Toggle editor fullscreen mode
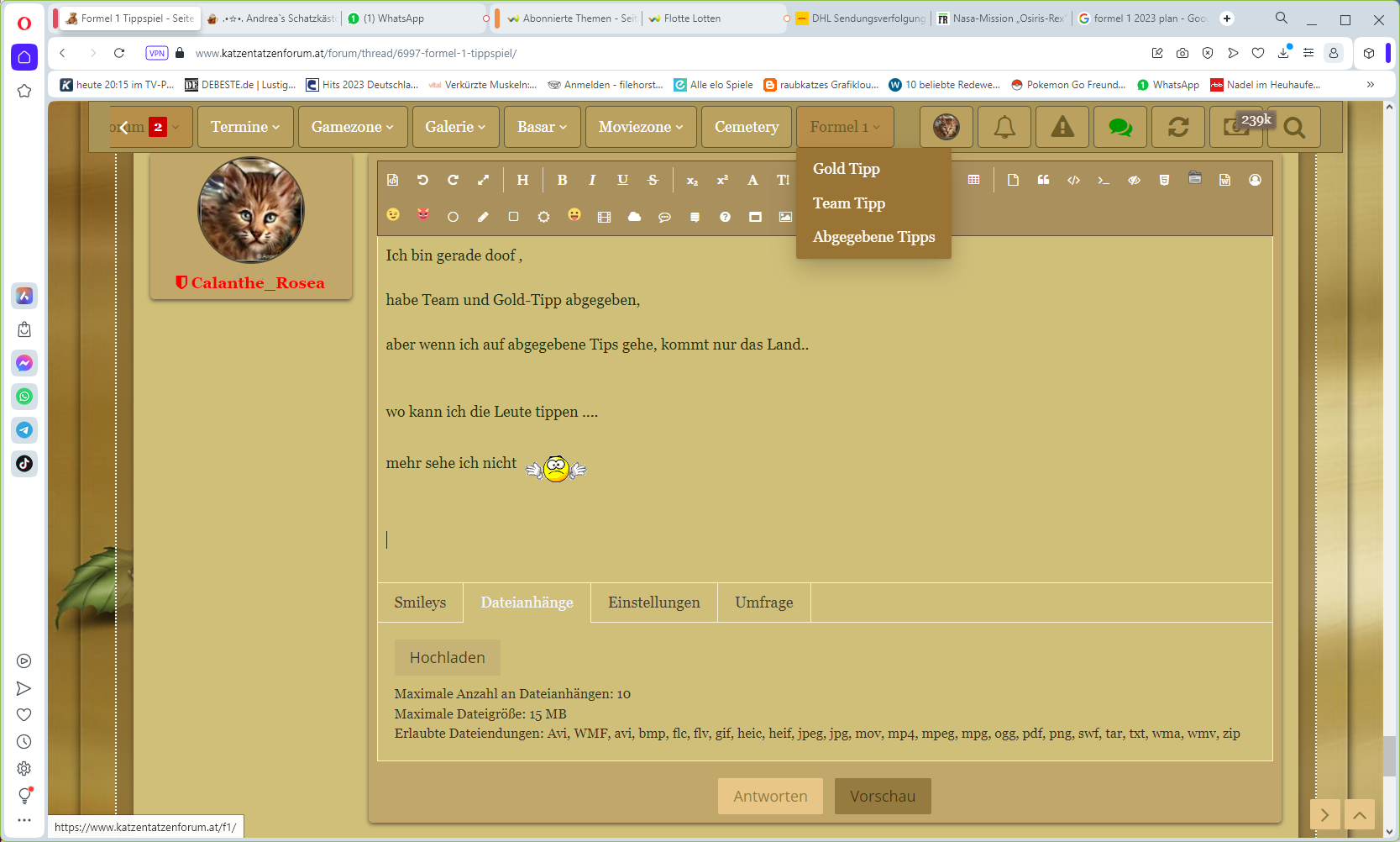Image resolution: width=1400 pixels, height=842 pixels. pyautogui.click(x=483, y=180)
